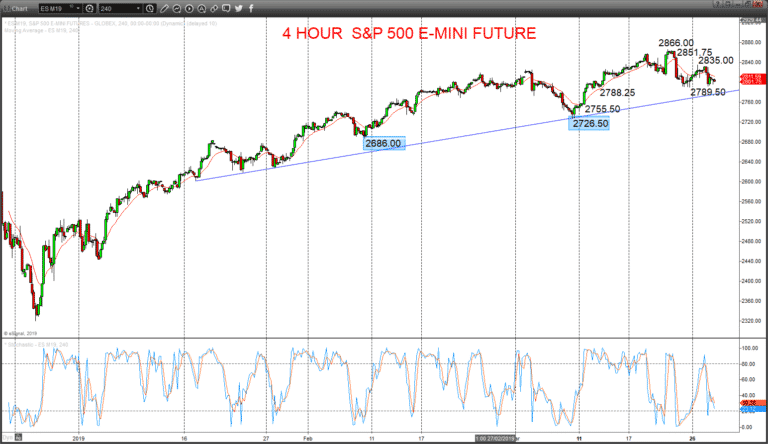Screen dimensions: 768x444
Task: Open the chat comment bubble icon
Action: 226,8
